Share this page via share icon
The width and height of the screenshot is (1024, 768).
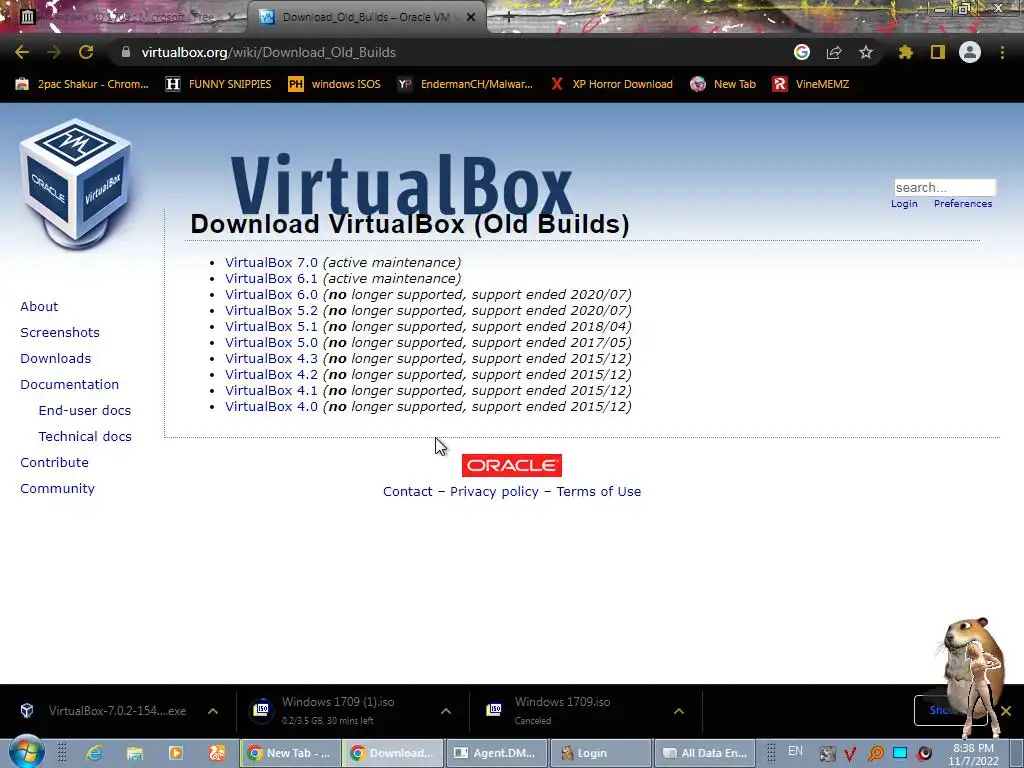834,52
